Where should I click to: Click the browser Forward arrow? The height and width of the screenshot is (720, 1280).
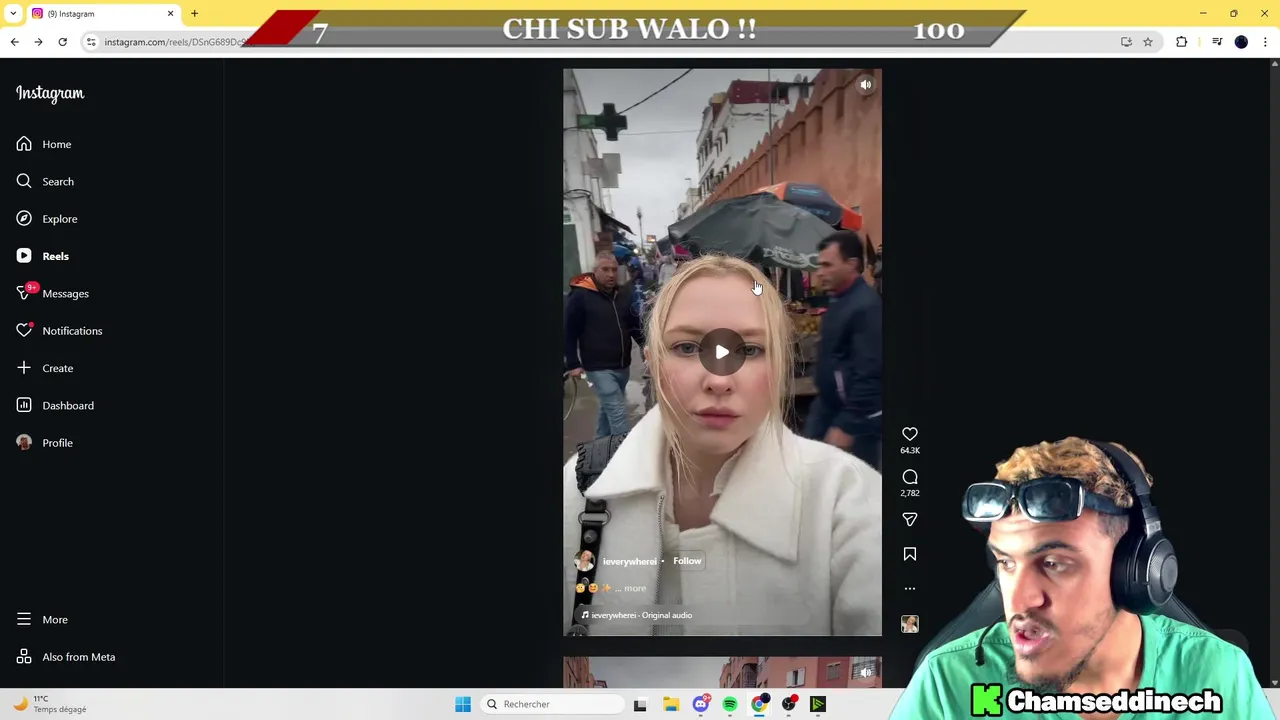click(38, 42)
